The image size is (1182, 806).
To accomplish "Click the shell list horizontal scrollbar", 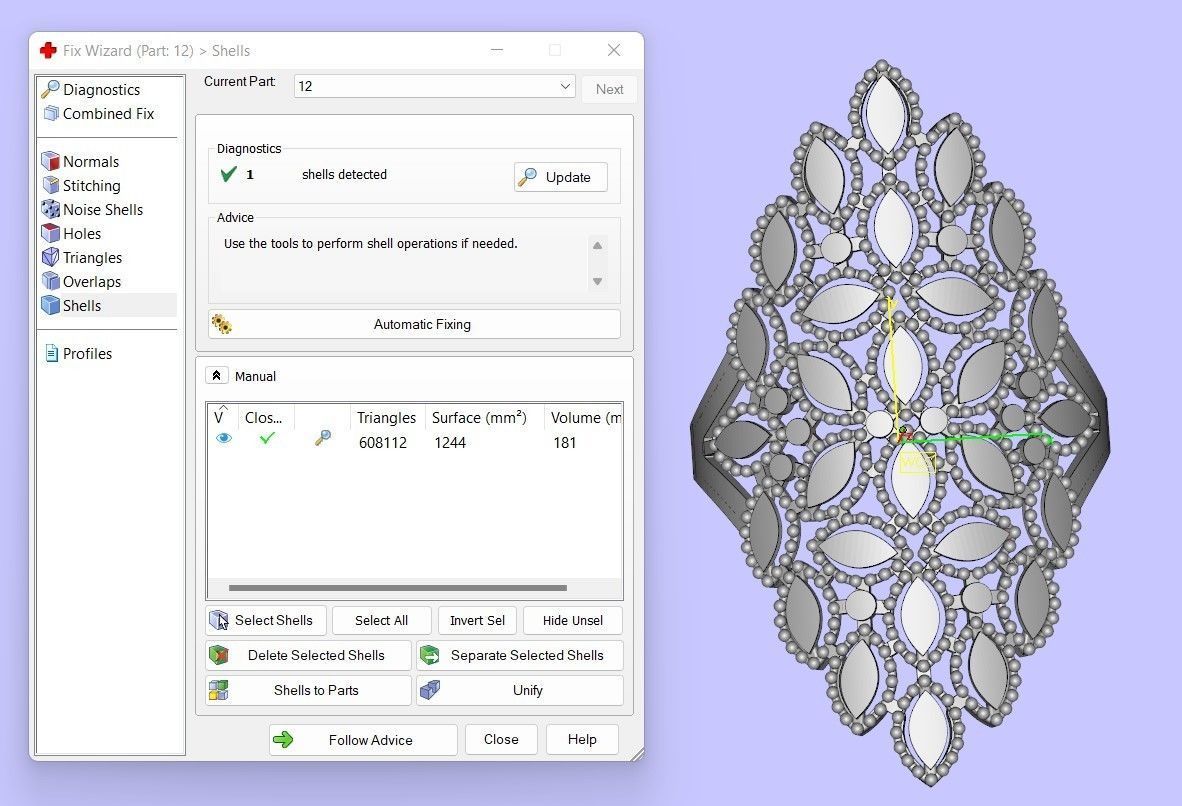I will pos(397,588).
